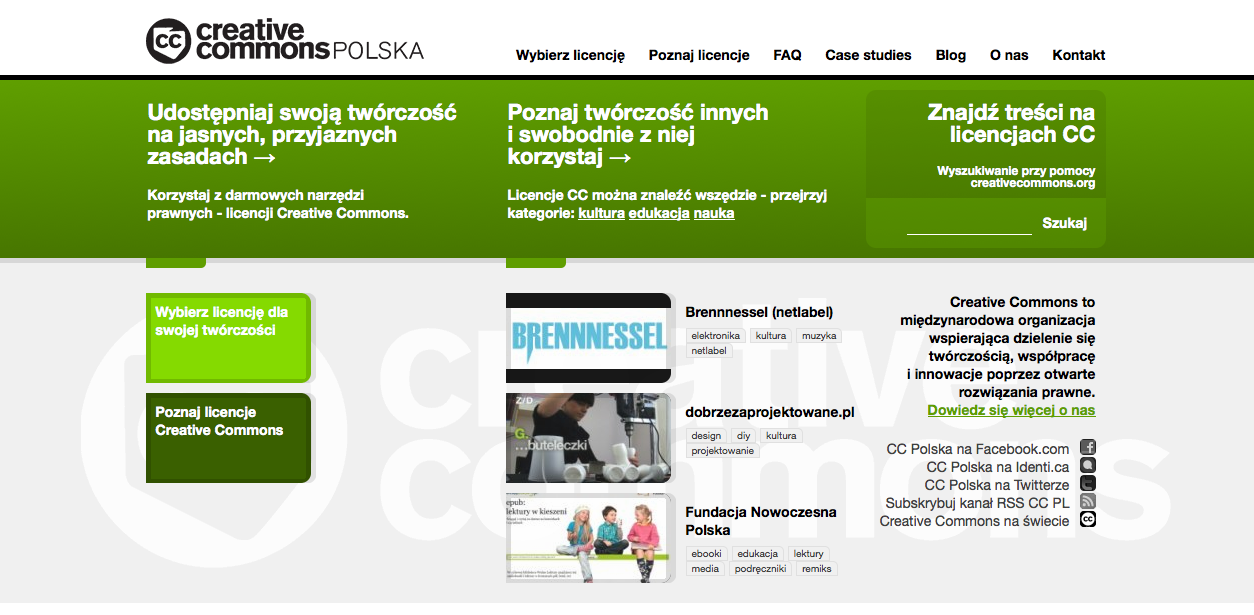Click the CC world icon
This screenshot has height=615, width=1254.
1088,520
